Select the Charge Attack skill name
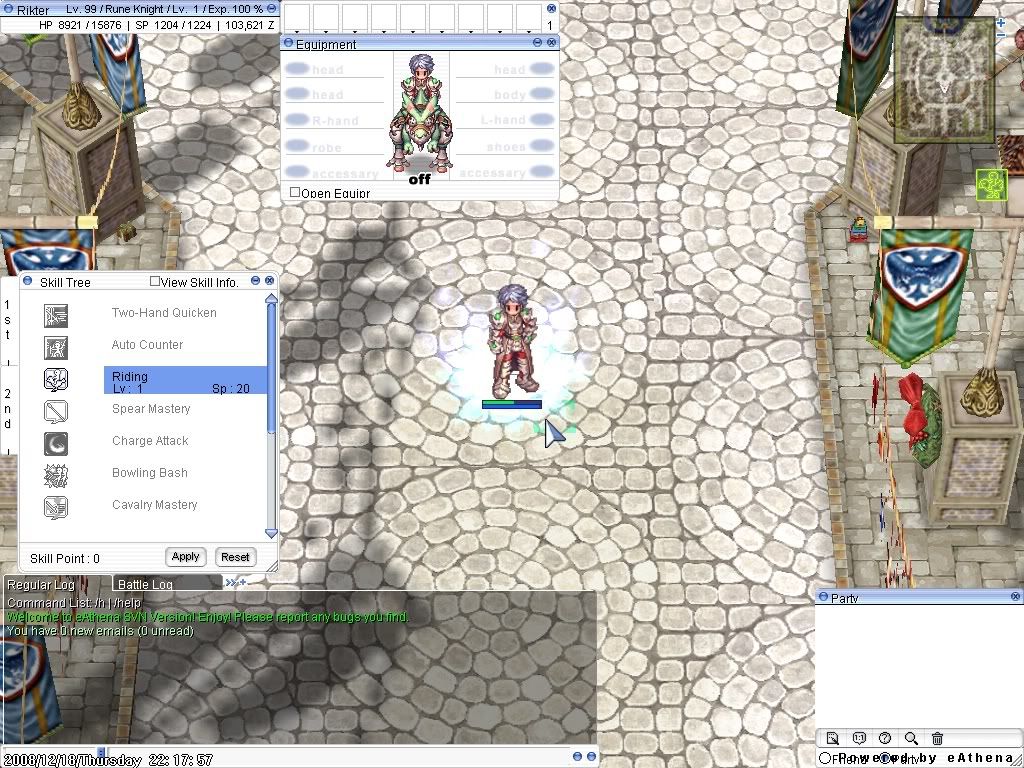1024x768 pixels. click(150, 440)
